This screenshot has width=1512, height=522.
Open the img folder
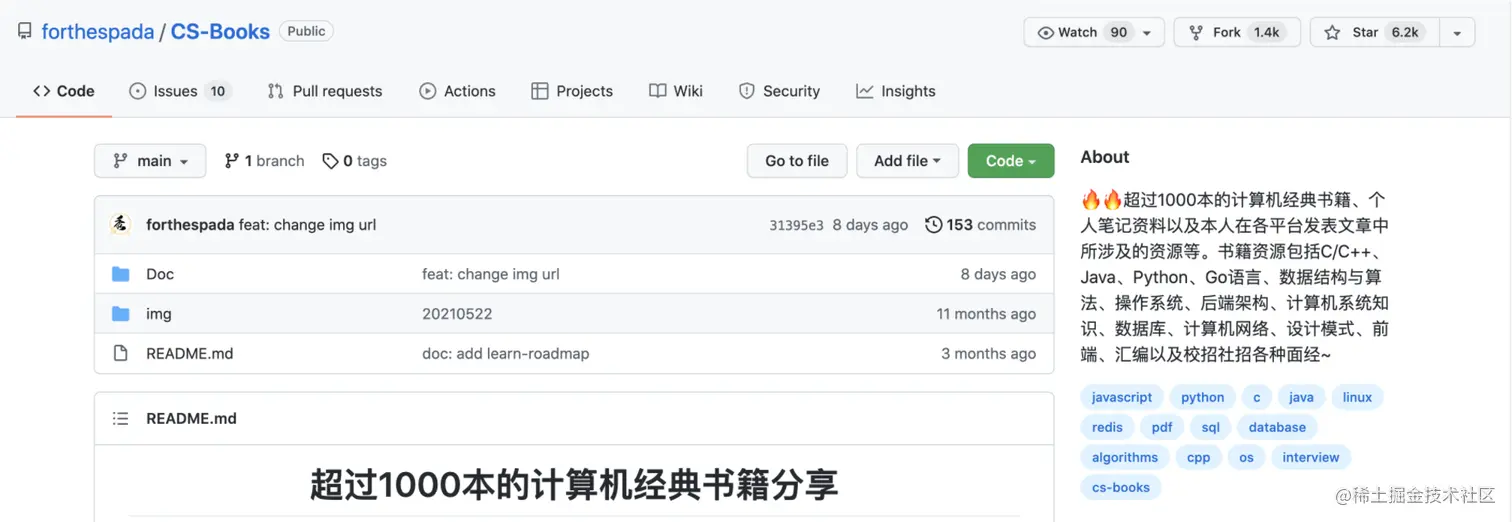pos(159,314)
